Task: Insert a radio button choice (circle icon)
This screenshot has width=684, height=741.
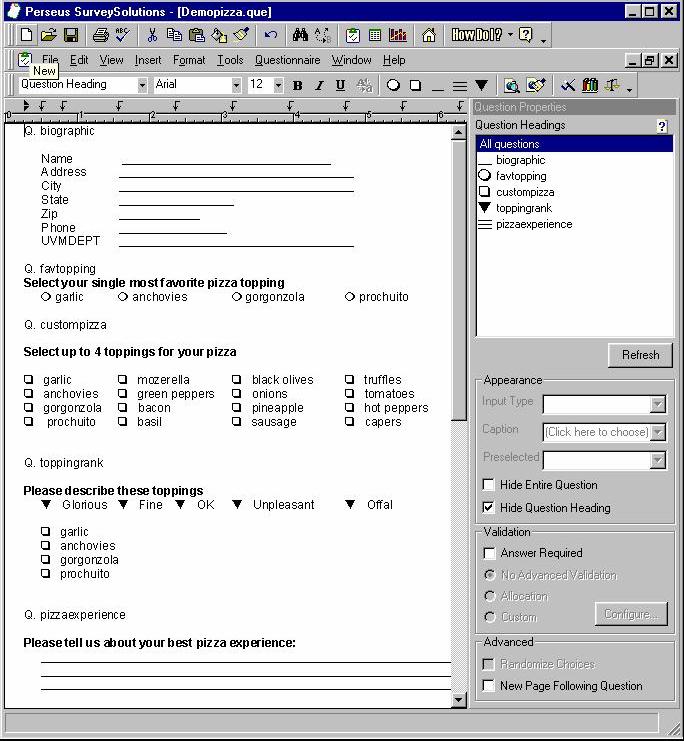Action: coord(393,86)
